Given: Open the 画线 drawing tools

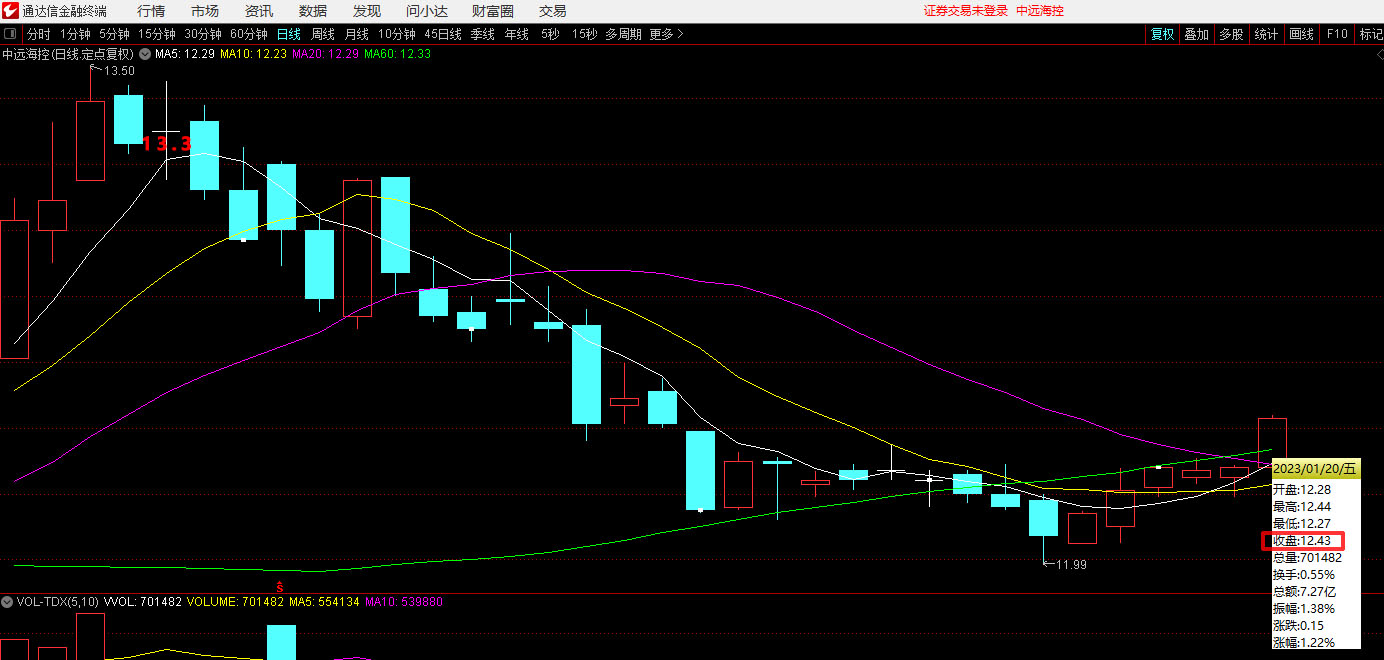Looking at the screenshot, I should point(1301,34).
